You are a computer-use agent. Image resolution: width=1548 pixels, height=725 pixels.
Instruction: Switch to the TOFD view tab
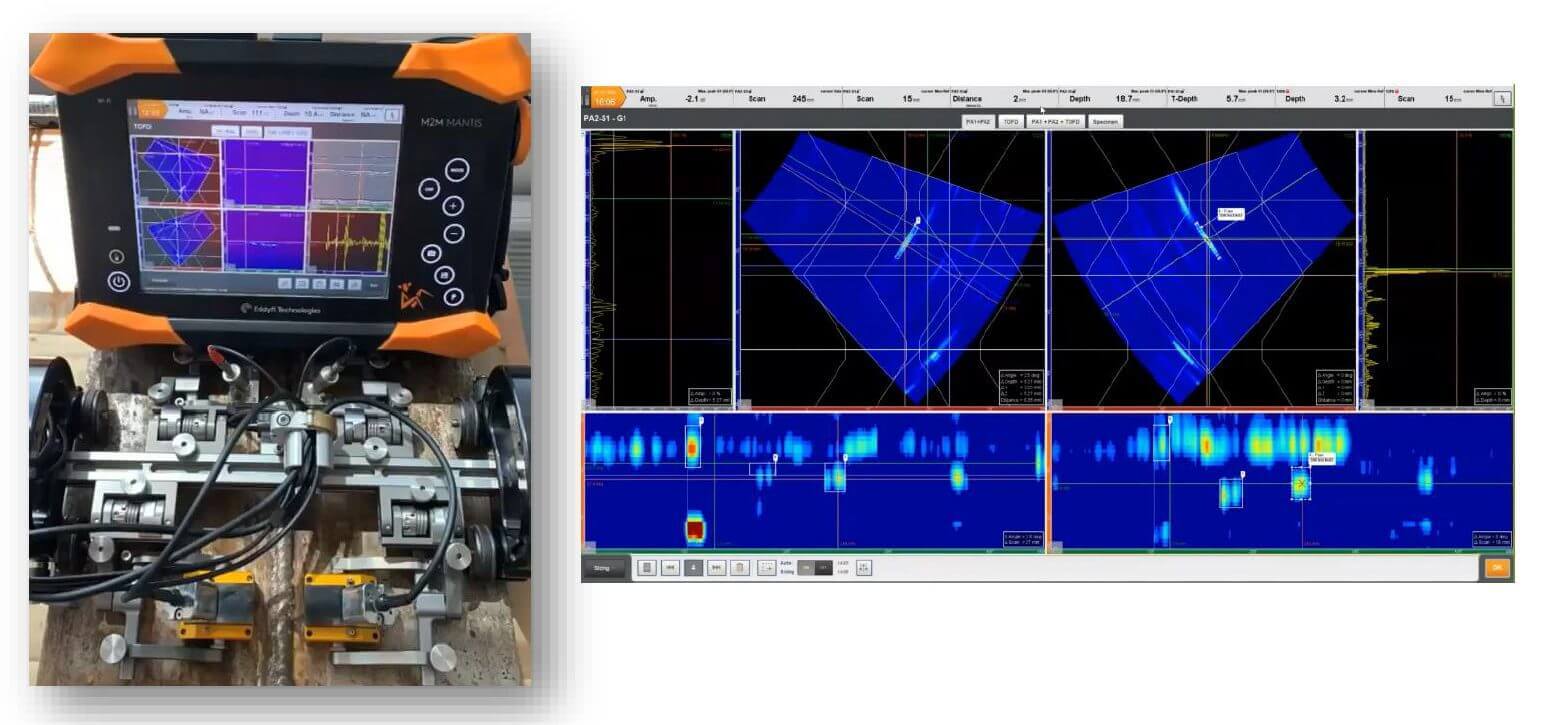pyautogui.click(x=1011, y=121)
